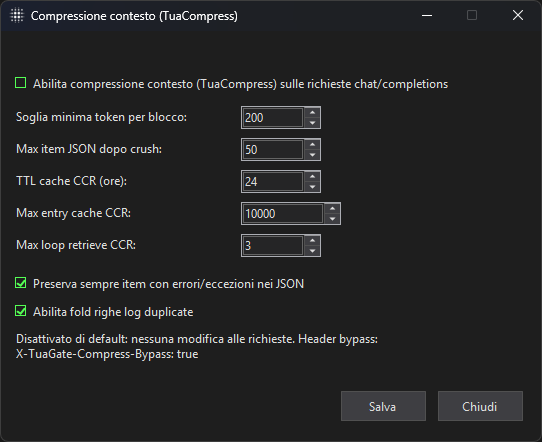This screenshot has width=542, height=442.
Task: Raise TTL cache CCR hours with up arrow
Action: 312,177
